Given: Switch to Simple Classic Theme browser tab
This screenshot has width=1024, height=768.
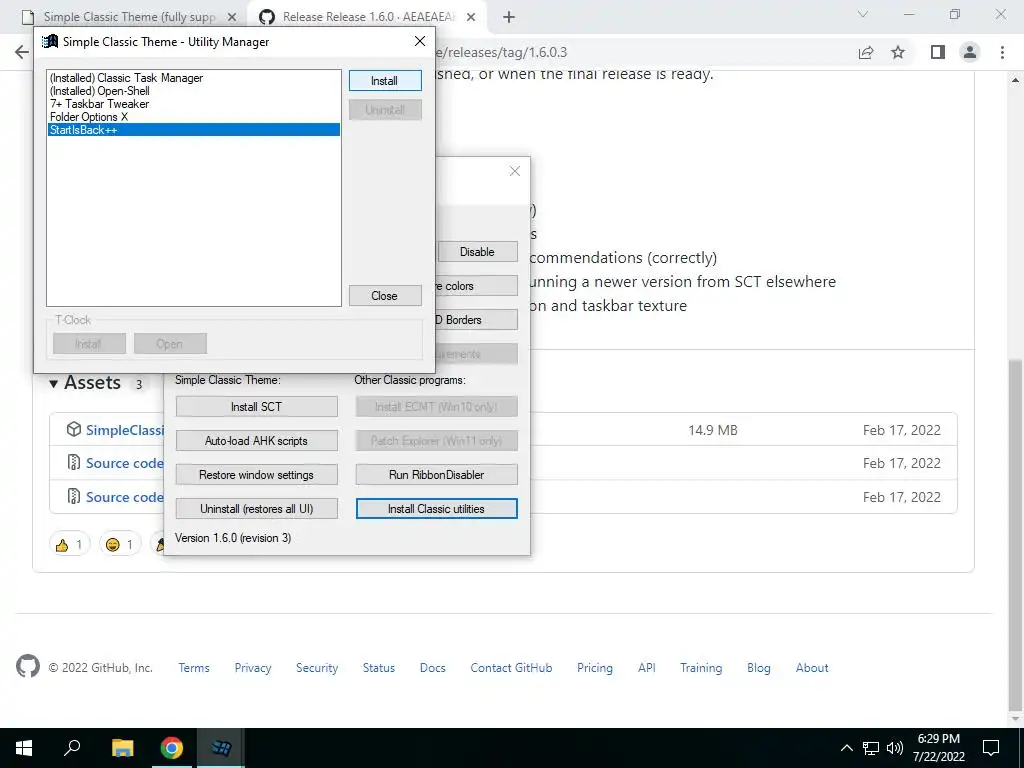Looking at the screenshot, I should pos(130,17).
